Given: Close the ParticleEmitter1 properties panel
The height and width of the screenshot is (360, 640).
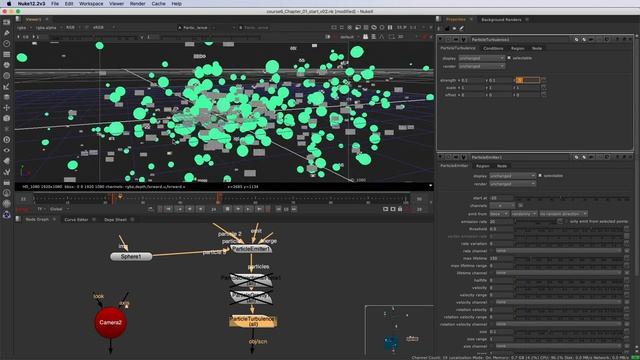Looking at the screenshot, I should click(630, 157).
